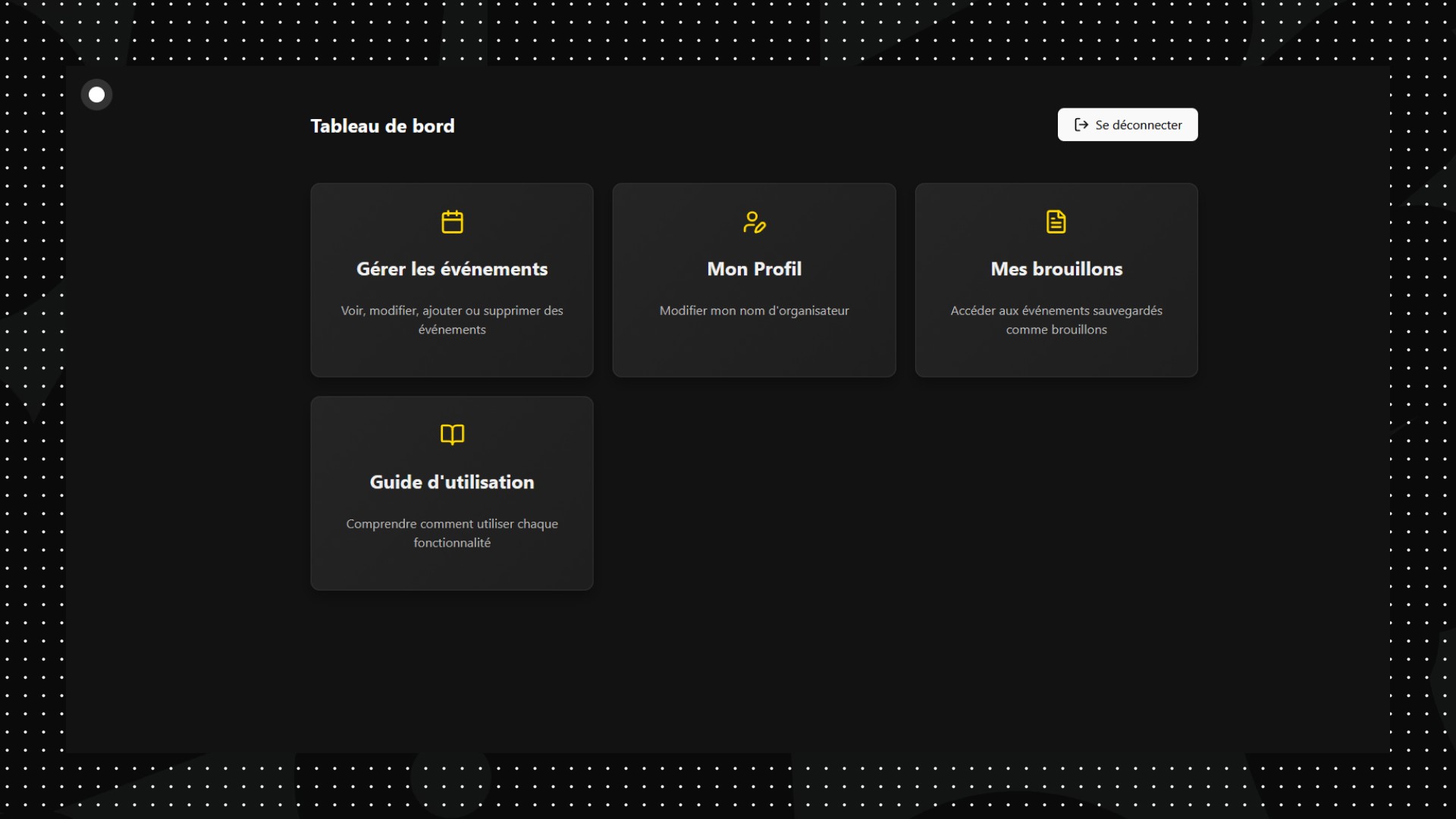Click the blank bottom area of Gérer les événements card
The width and height of the screenshot is (1456, 819).
452,358
